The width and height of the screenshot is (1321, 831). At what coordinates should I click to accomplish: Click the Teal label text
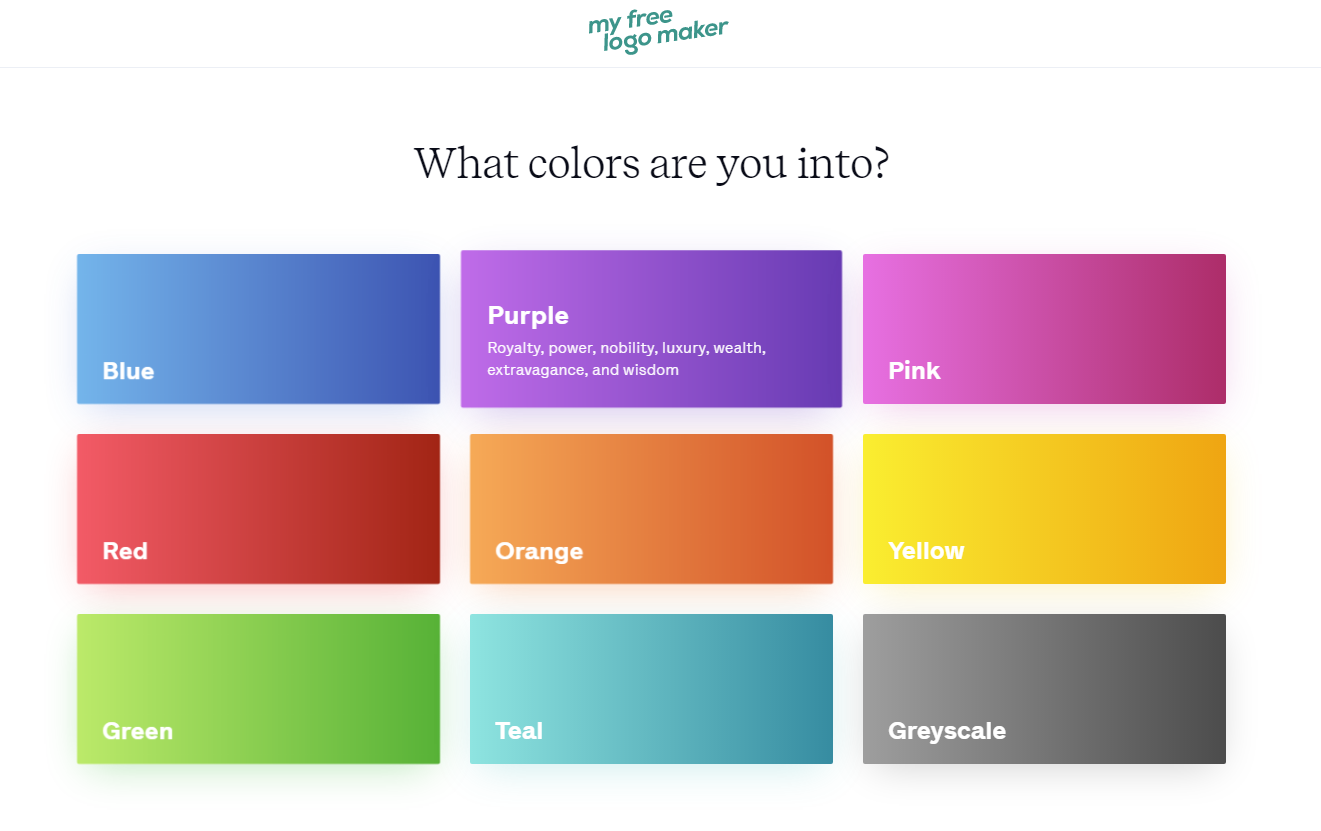tap(519, 731)
